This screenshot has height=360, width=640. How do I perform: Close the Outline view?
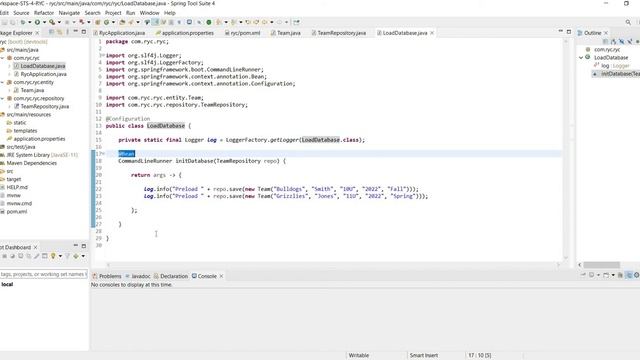pyautogui.click(x=606, y=33)
